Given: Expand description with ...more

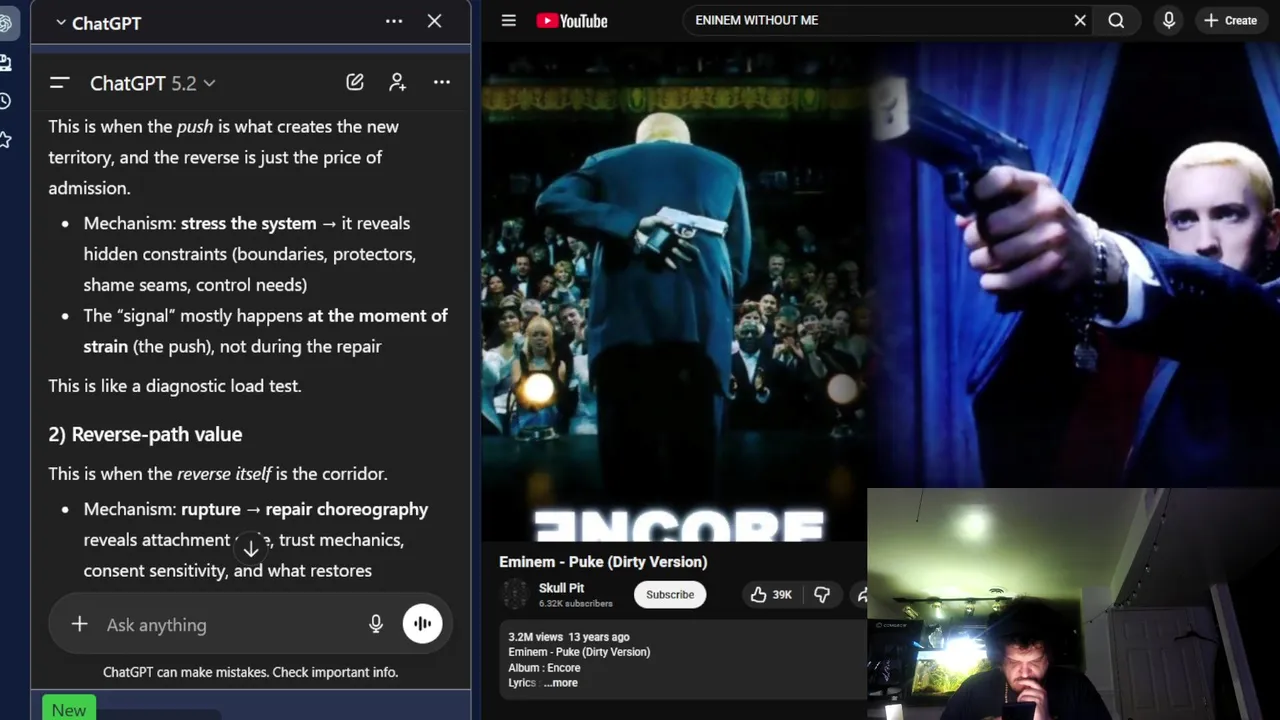Looking at the screenshot, I should [561, 683].
